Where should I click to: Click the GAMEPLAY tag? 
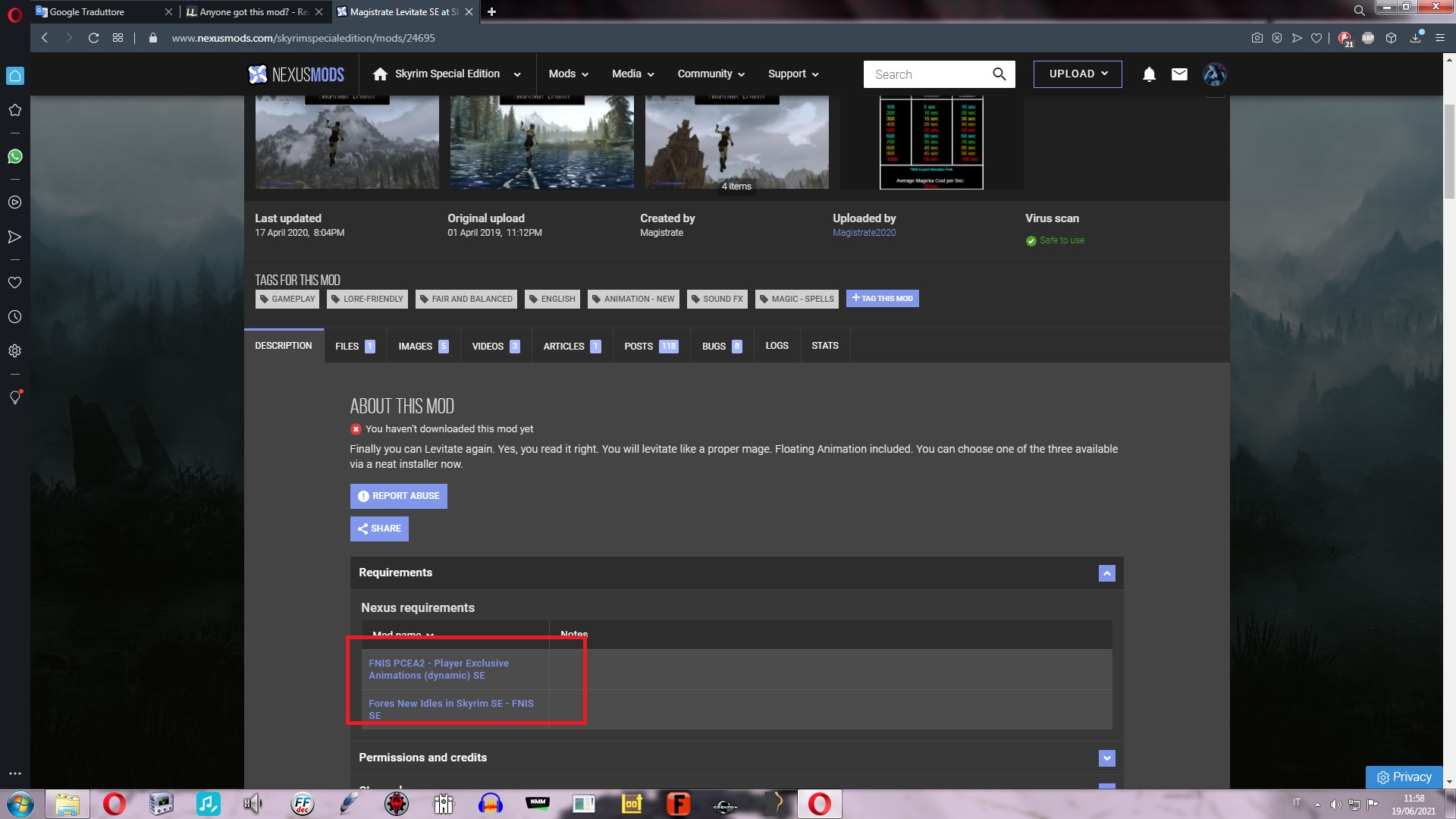coord(287,299)
